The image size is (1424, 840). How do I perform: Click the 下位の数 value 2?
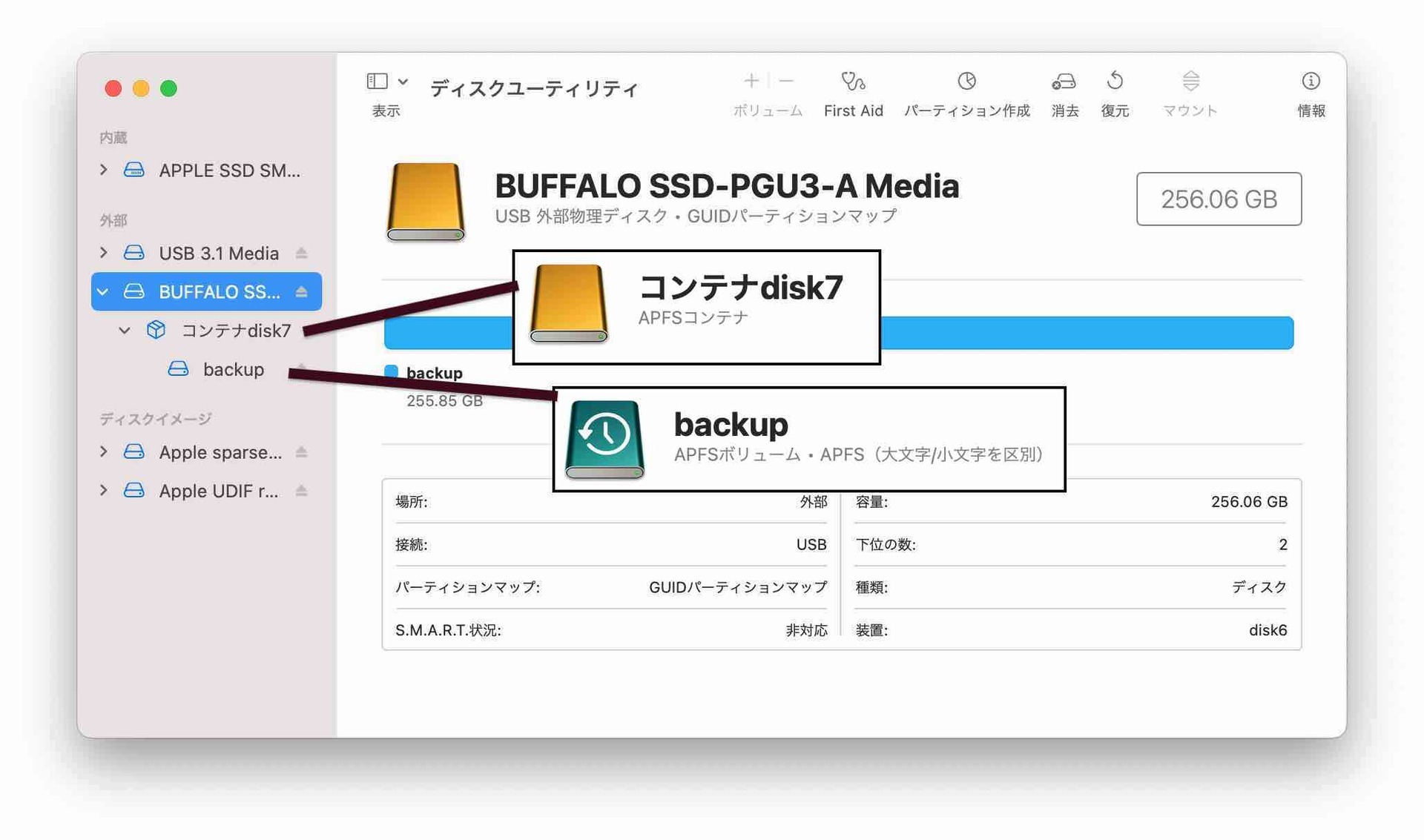click(1283, 545)
